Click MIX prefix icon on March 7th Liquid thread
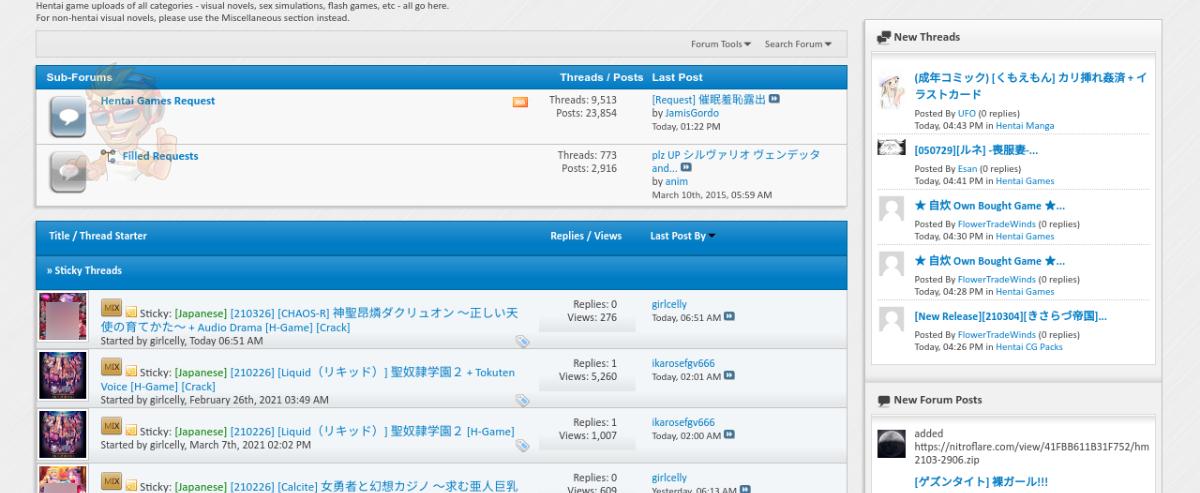This screenshot has height=493, width=1200. click(x=111, y=426)
